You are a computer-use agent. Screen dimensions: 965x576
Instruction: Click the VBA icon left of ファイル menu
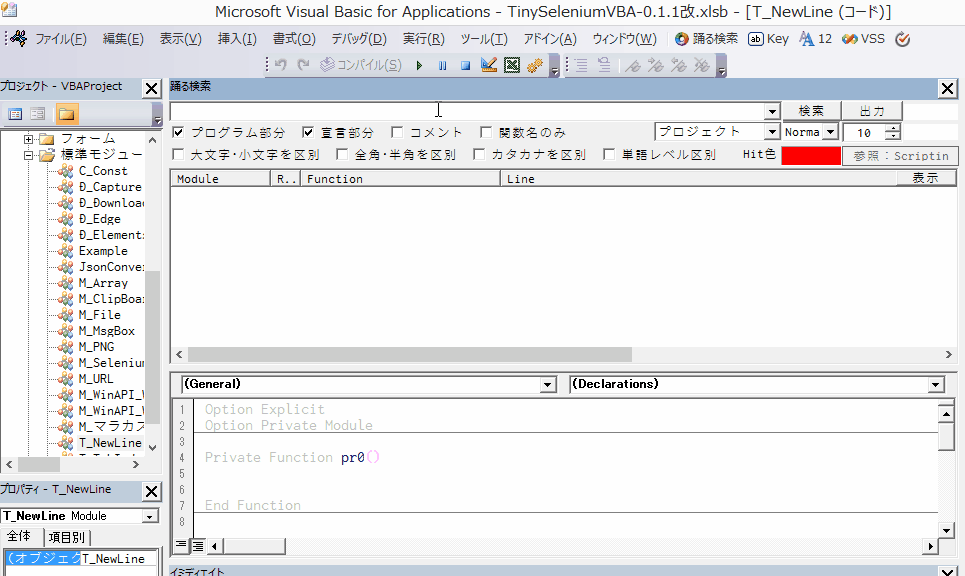(x=18, y=39)
